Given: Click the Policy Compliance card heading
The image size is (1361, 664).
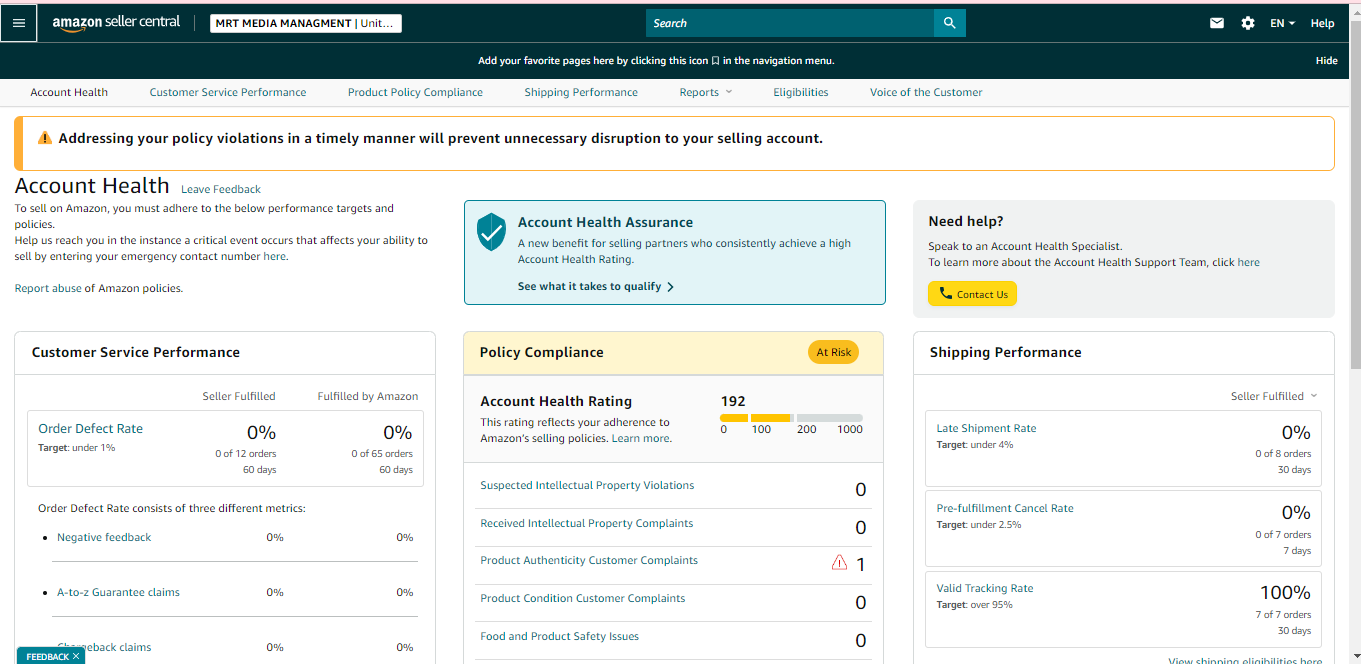Looking at the screenshot, I should pos(542,352).
